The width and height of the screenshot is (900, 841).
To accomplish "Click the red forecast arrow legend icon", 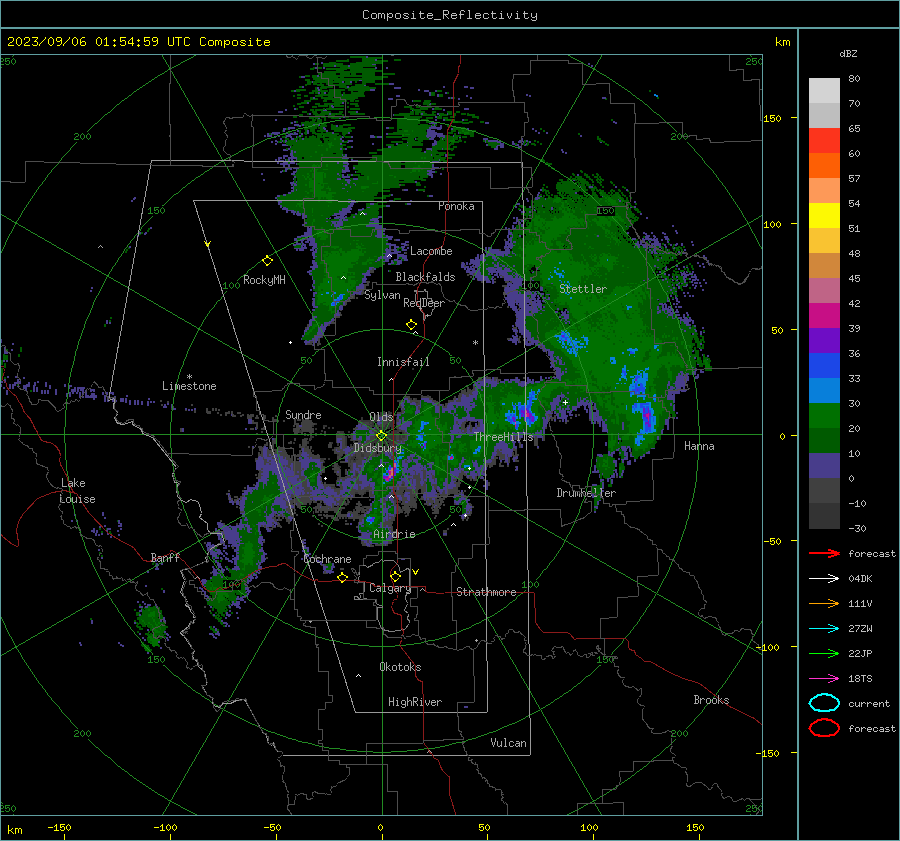I will (824, 553).
